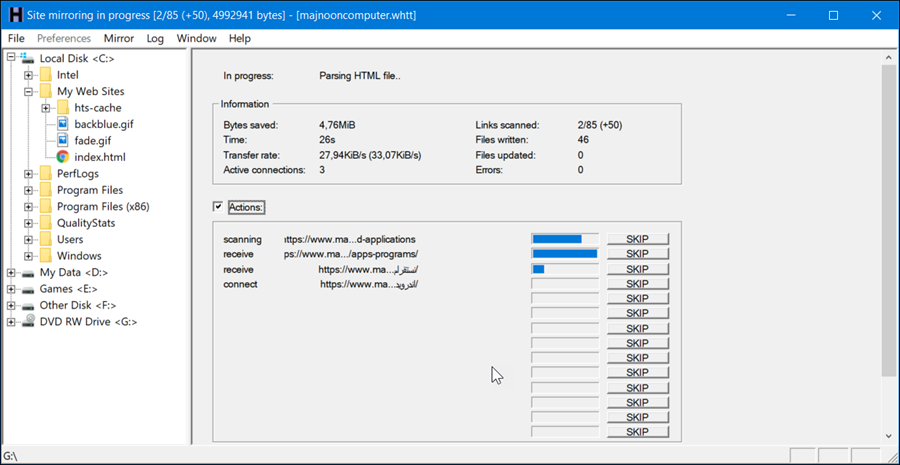Click progress bar of third row (receive)
This screenshot has height=465, width=900.
click(565, 269)
